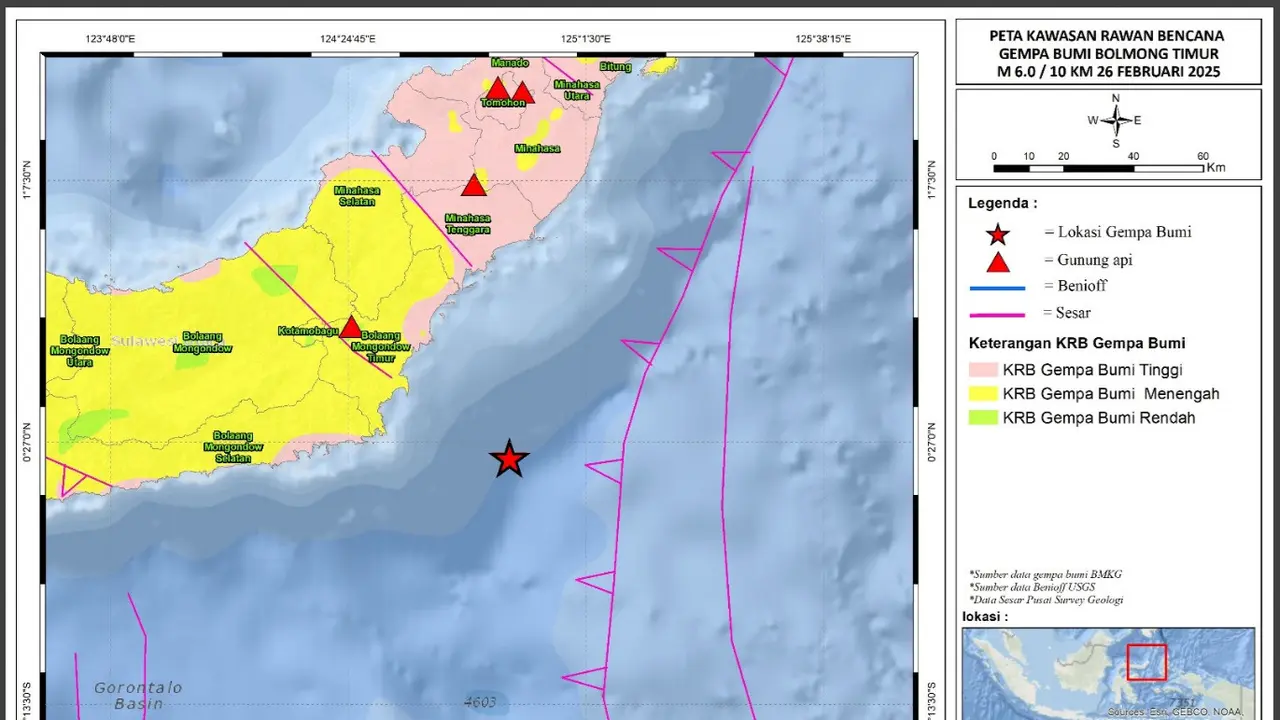Click the 'KRB Gempa Bumi Menengah' label text
The image size is (1280, 720).
pyautogui.click(x=1111, y=394)
